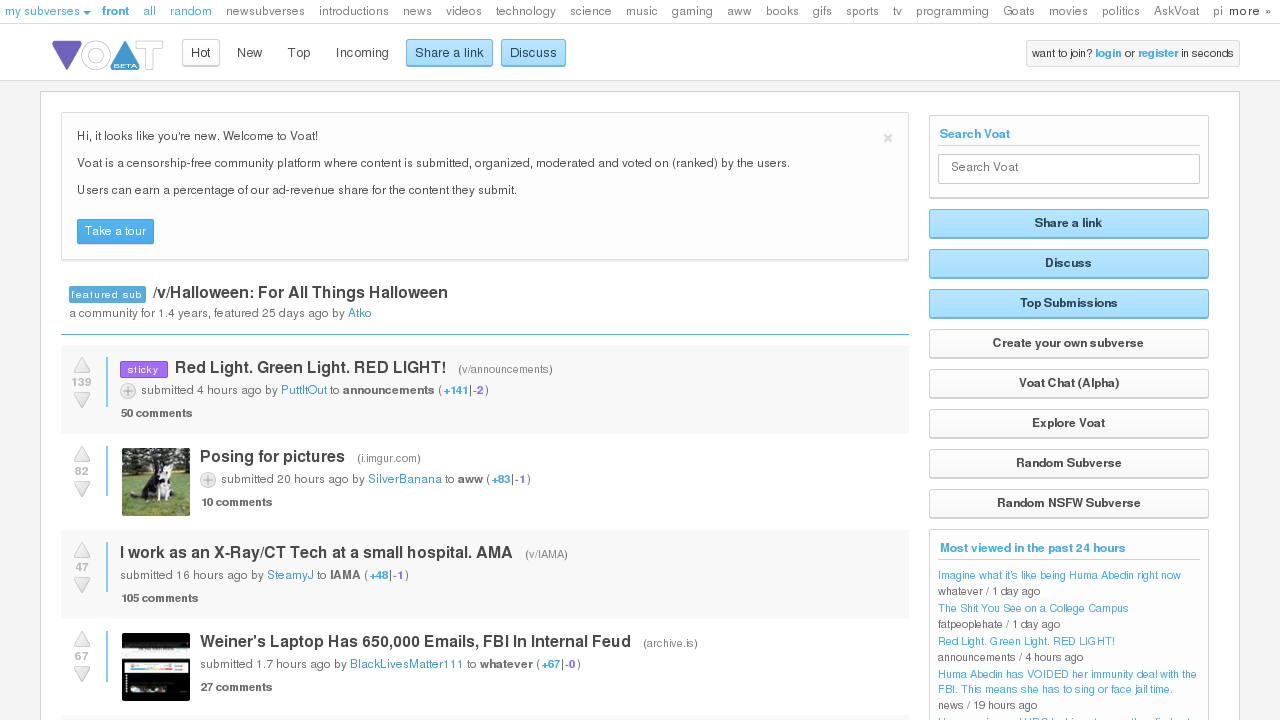Open the all subverse link
The height and width of the screenshot is (720, 1280).
[150, 11]
